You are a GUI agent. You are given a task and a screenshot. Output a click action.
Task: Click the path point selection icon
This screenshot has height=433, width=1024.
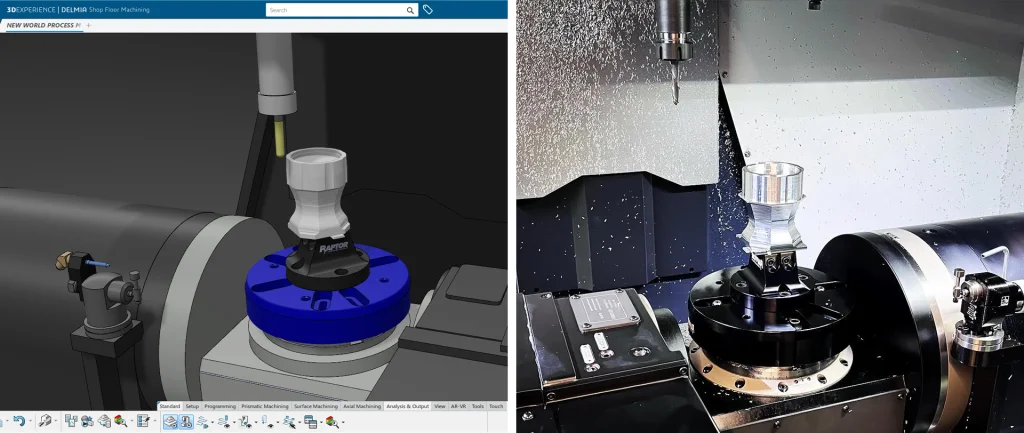[x=290, y=422]
